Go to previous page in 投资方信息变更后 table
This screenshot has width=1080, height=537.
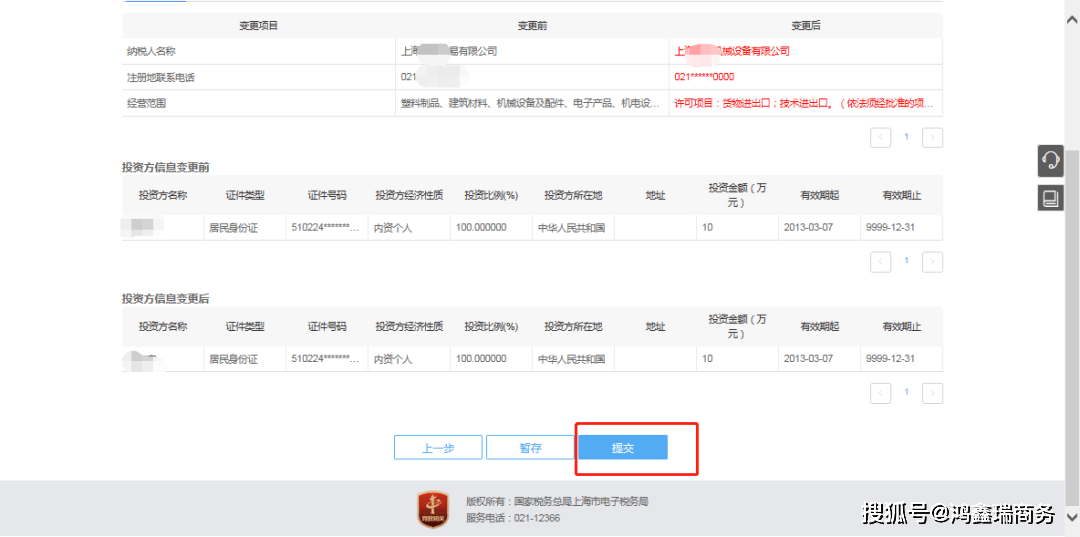click(x=880, y=393)
